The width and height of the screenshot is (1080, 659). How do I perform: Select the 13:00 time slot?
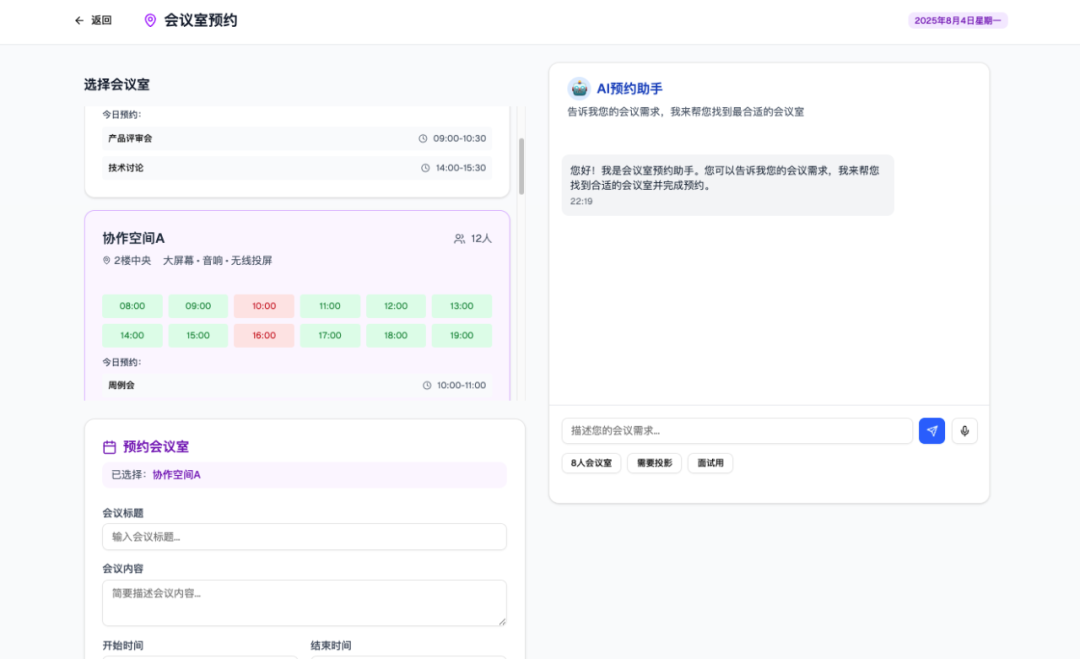click(x=461, y=306)
